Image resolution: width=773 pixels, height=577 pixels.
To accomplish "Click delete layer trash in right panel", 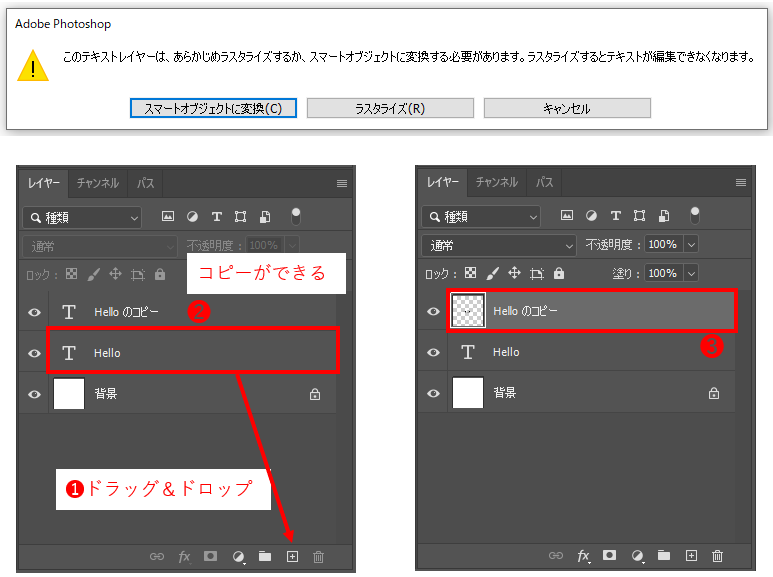I will pyautogui.click(x=717, y=556).
